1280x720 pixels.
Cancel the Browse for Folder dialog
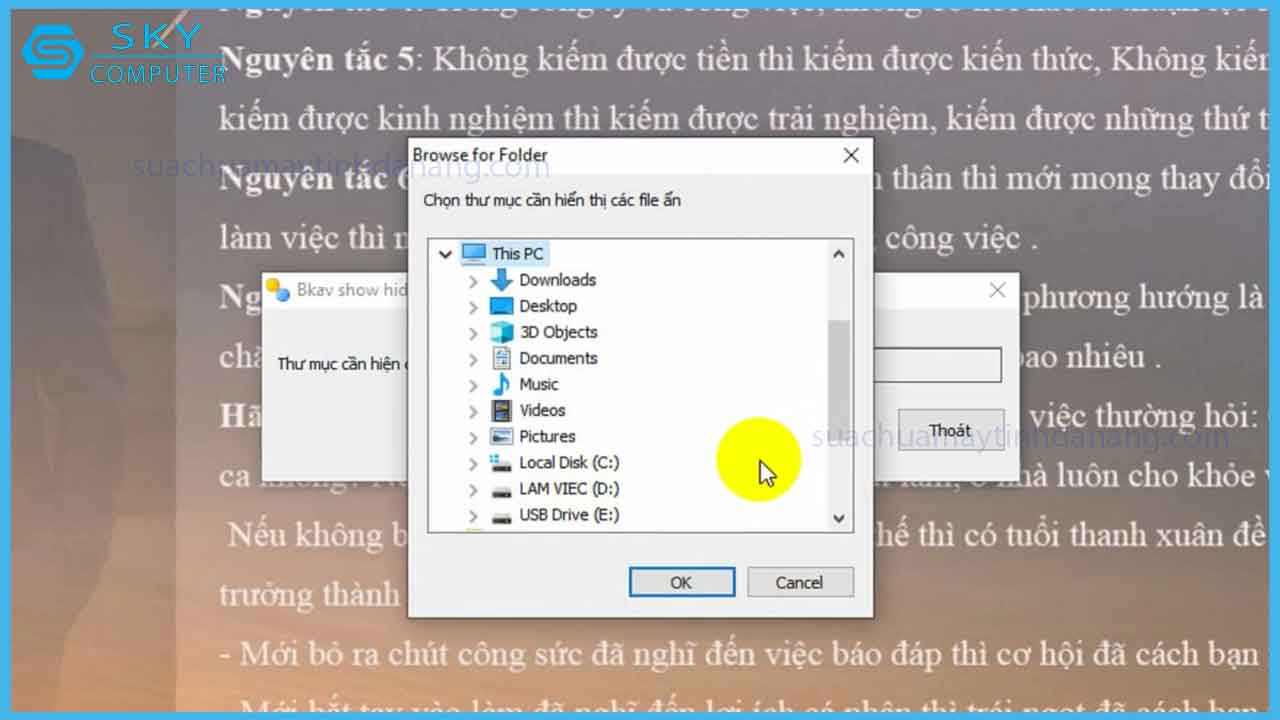point(800,582)
